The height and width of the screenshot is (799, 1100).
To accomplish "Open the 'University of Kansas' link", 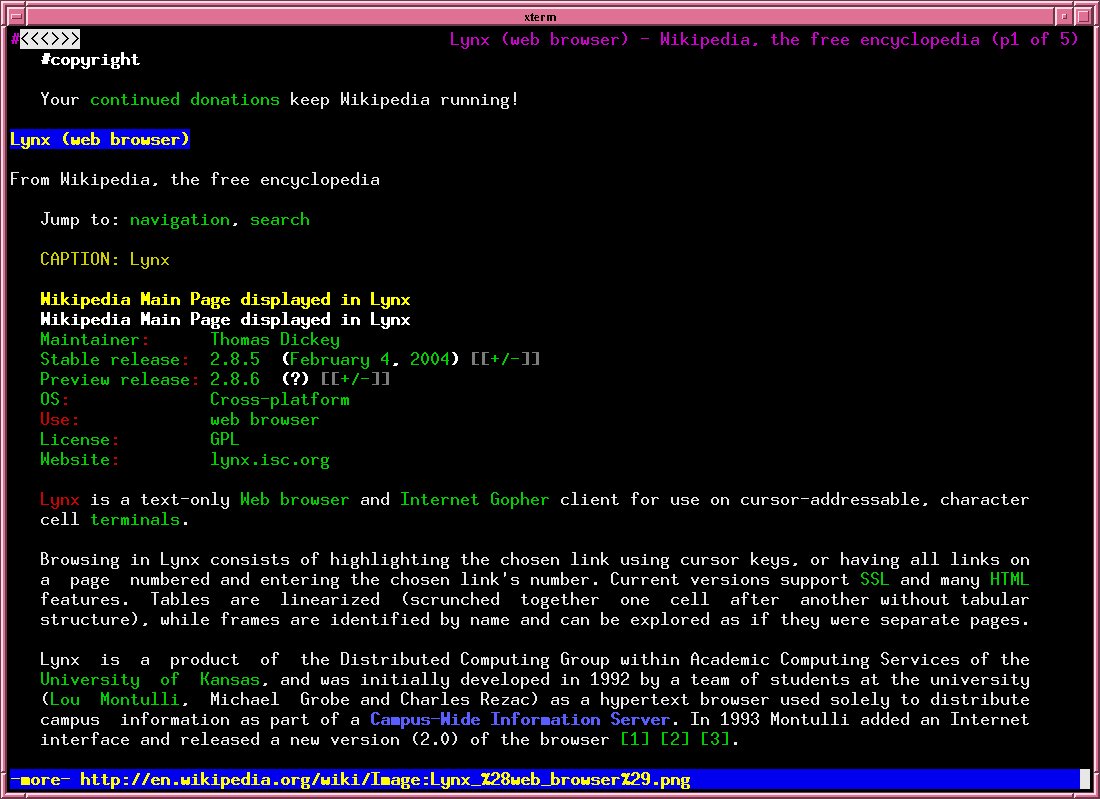I will [149, 679].
